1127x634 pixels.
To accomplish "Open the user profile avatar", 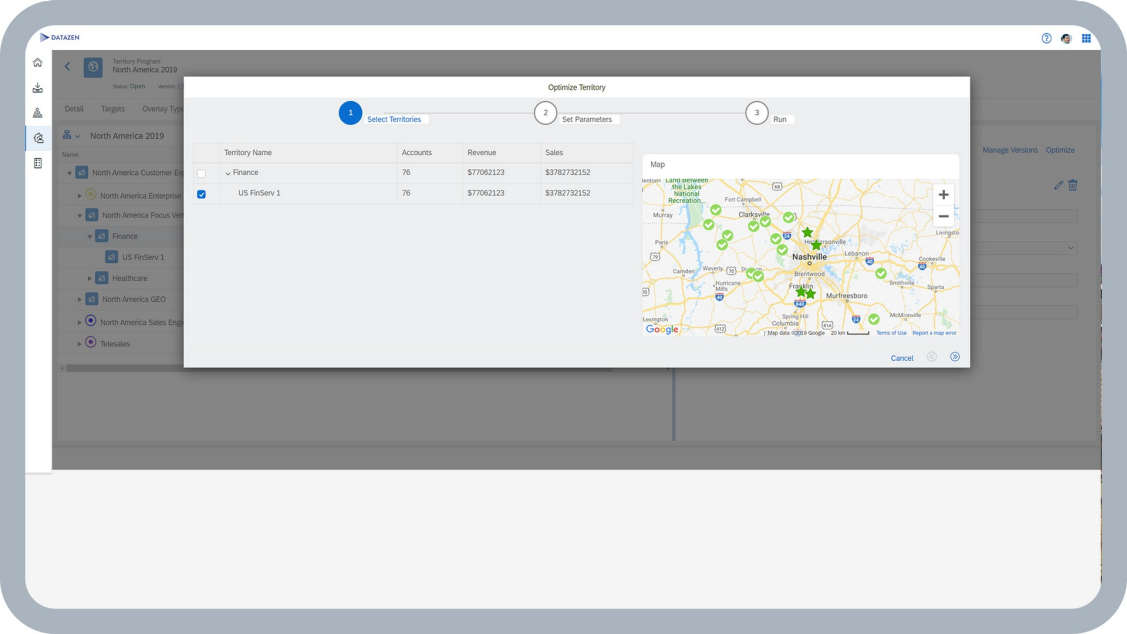I will click(1066, 38).
